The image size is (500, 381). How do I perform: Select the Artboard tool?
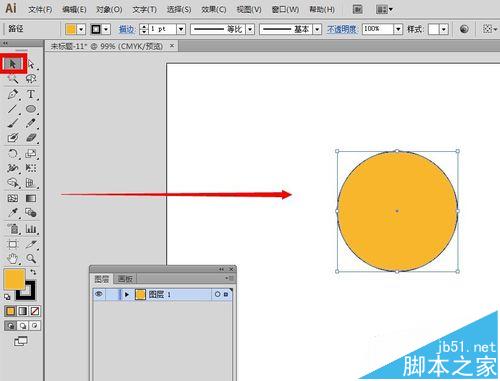(x=13, y=244)
